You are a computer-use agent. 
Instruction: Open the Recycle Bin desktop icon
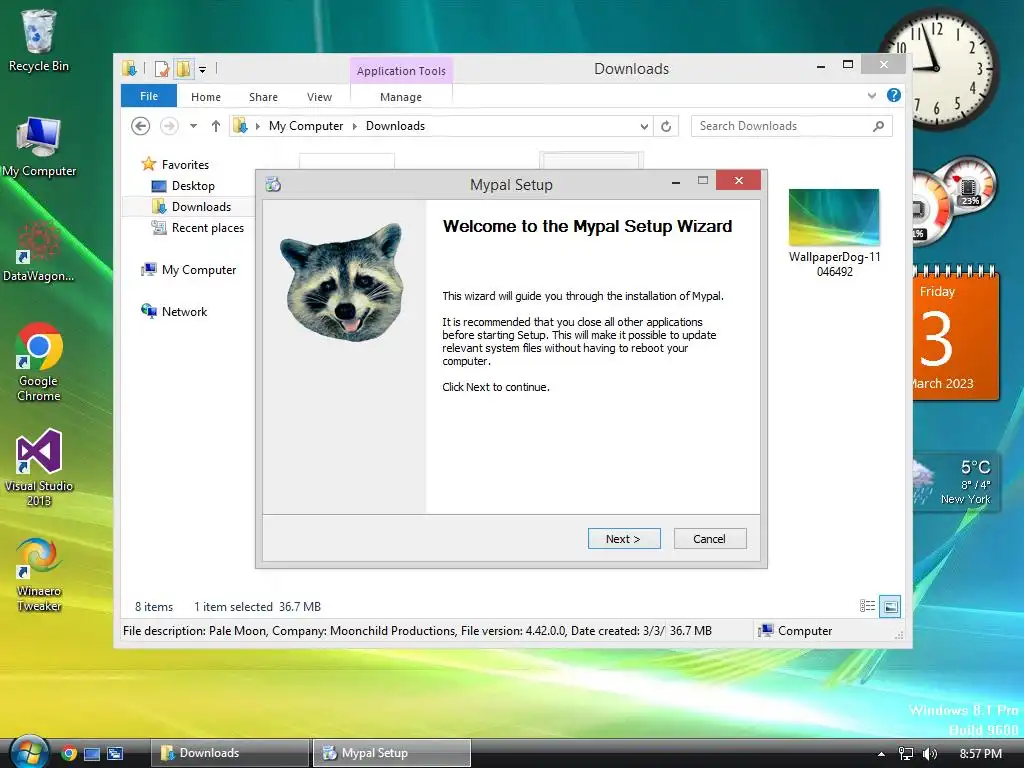click(39, 40)
